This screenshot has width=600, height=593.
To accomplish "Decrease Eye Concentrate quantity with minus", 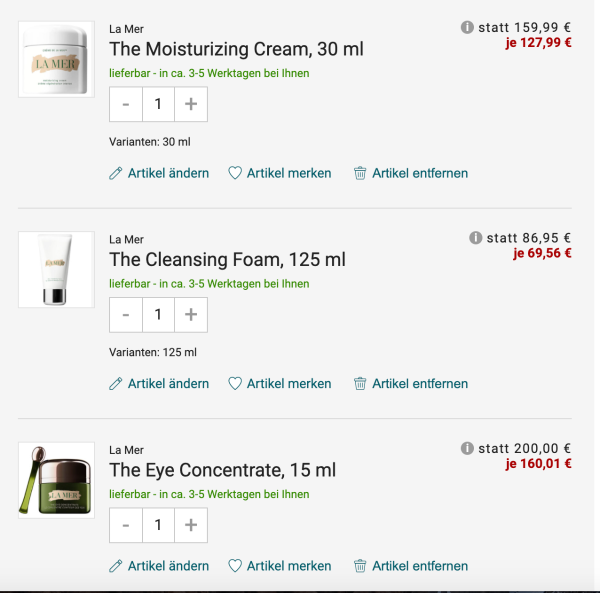I will coord(126,525).
